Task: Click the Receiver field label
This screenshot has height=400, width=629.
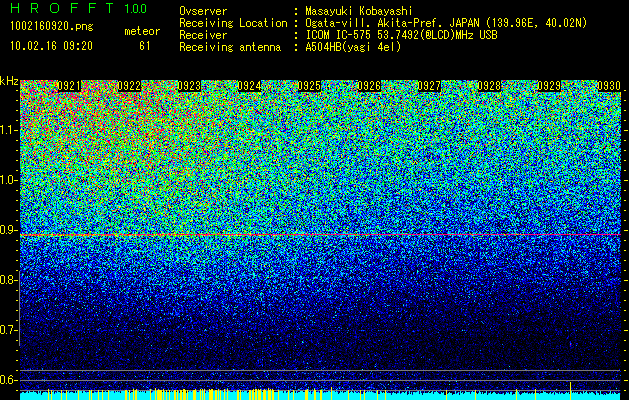Action: tap(203, 35)
